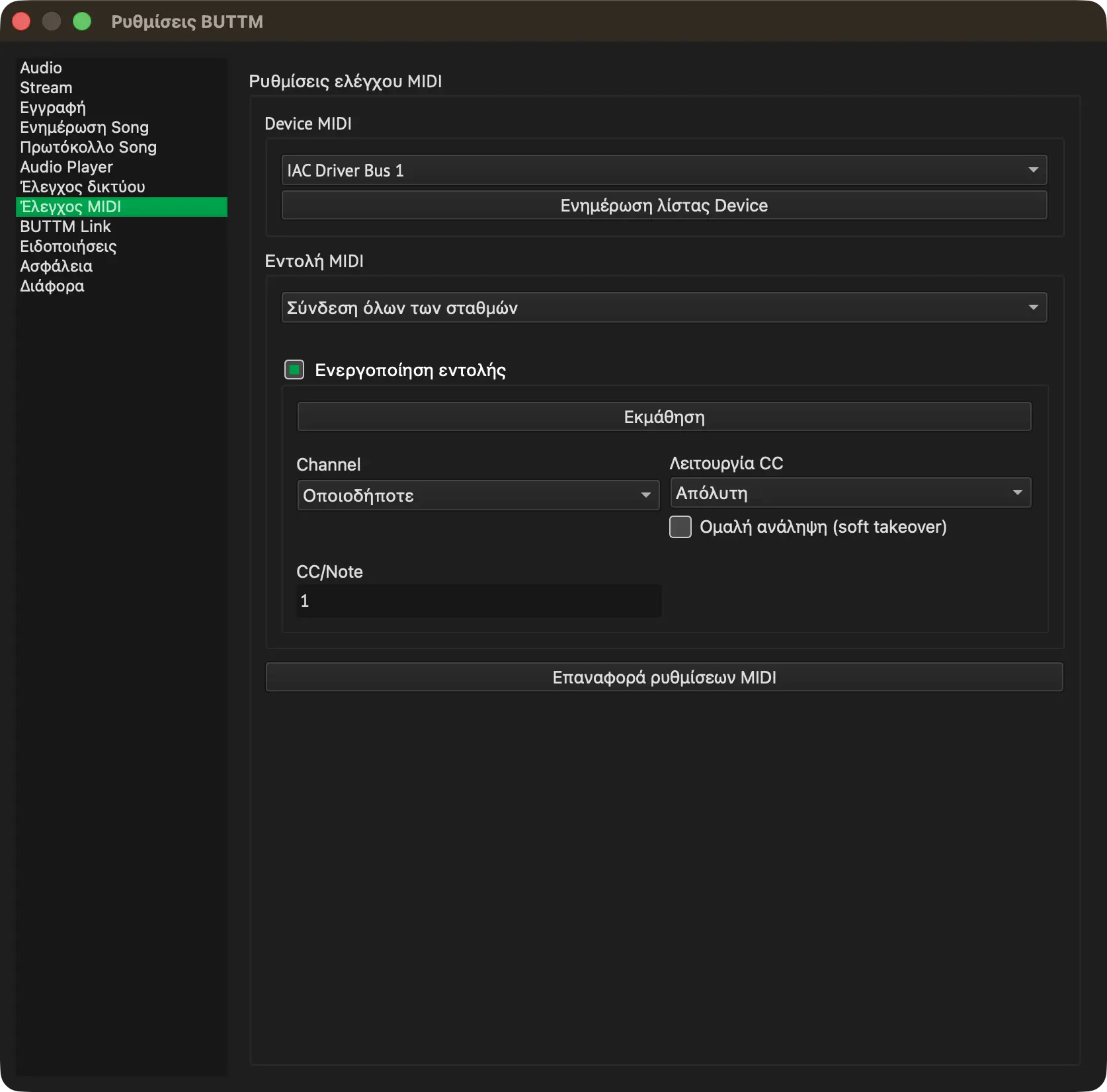This screenshot has width=1107, height=1092.
Task: Open Ενημέρωση Song settings
Action: [x=122, y=128]
